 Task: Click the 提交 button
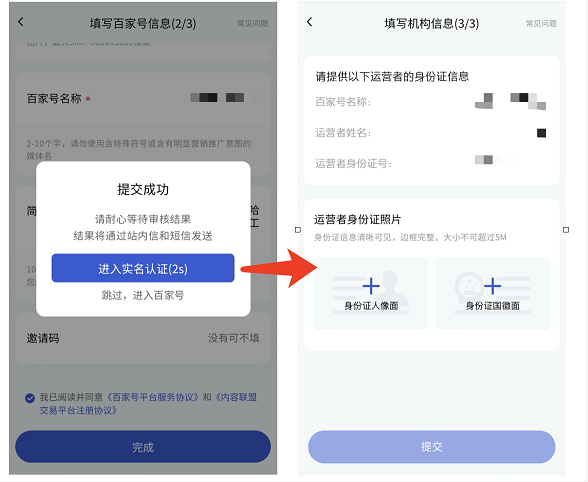pyautogui.click(x=432, y=447)
